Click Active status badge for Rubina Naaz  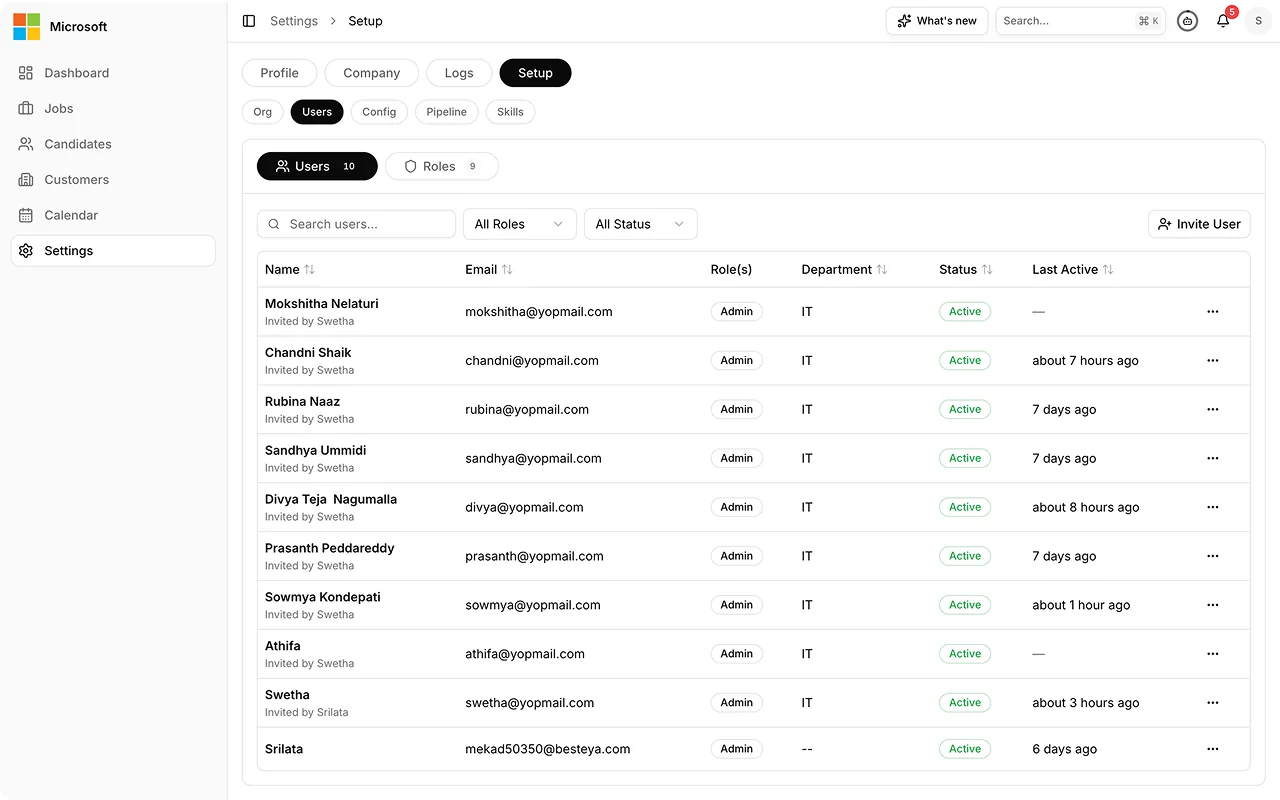click(965, 410)
